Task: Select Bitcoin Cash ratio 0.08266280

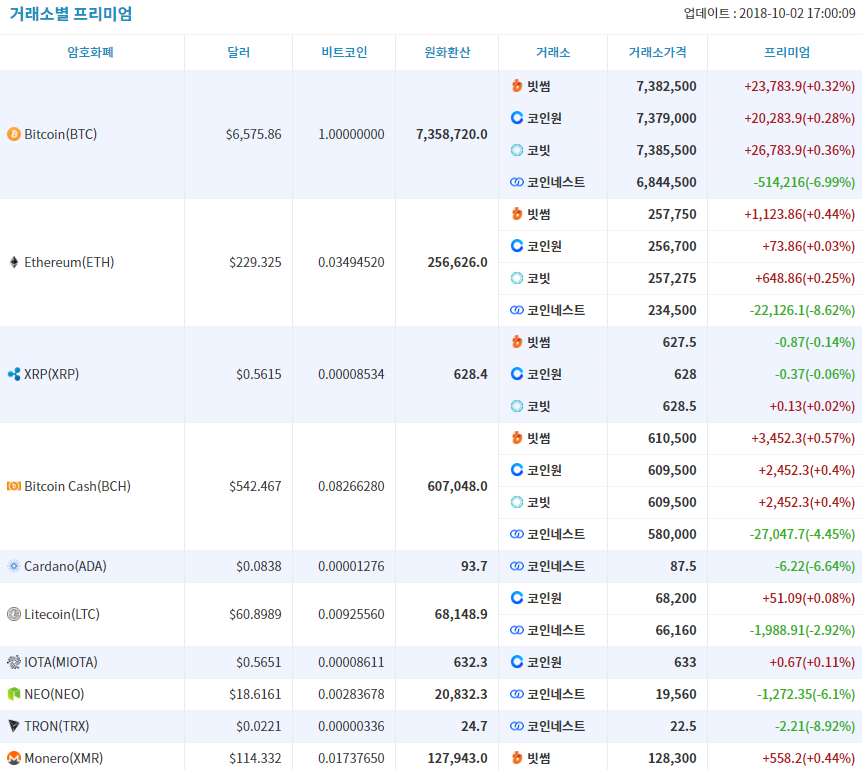Action: click(351, 486)
